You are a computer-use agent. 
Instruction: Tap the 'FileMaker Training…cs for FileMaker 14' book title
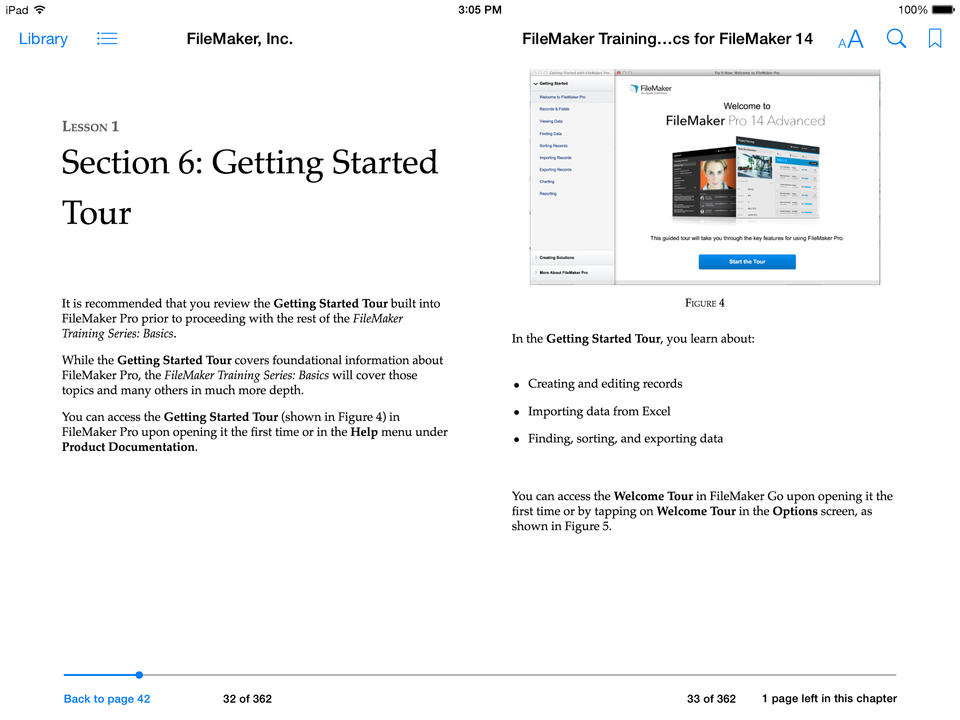[x=667, y=39]
